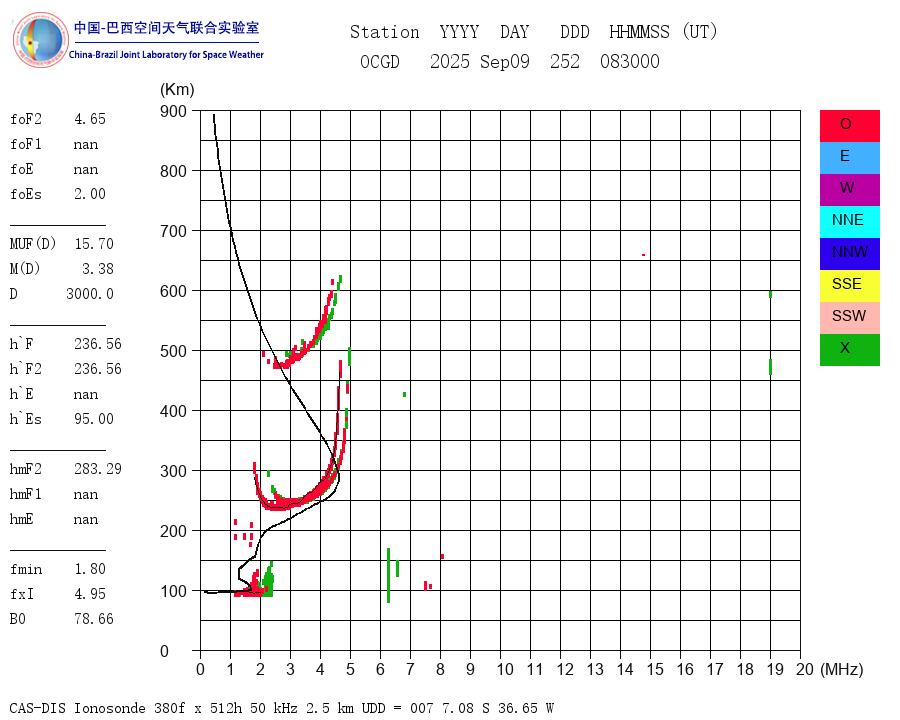Click the station code OCGD
This screenshot has height=720, width=900.
[x=379, y=61]
